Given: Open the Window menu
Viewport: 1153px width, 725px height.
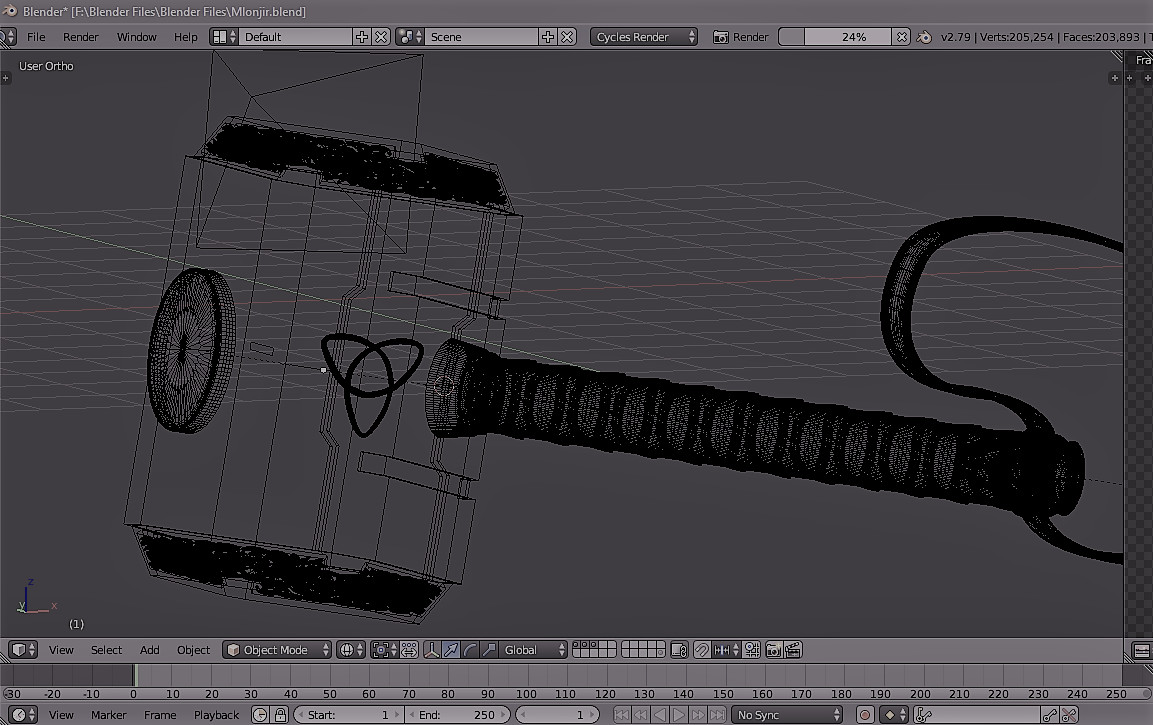Looking at the screenshot, I should point(137,37).
